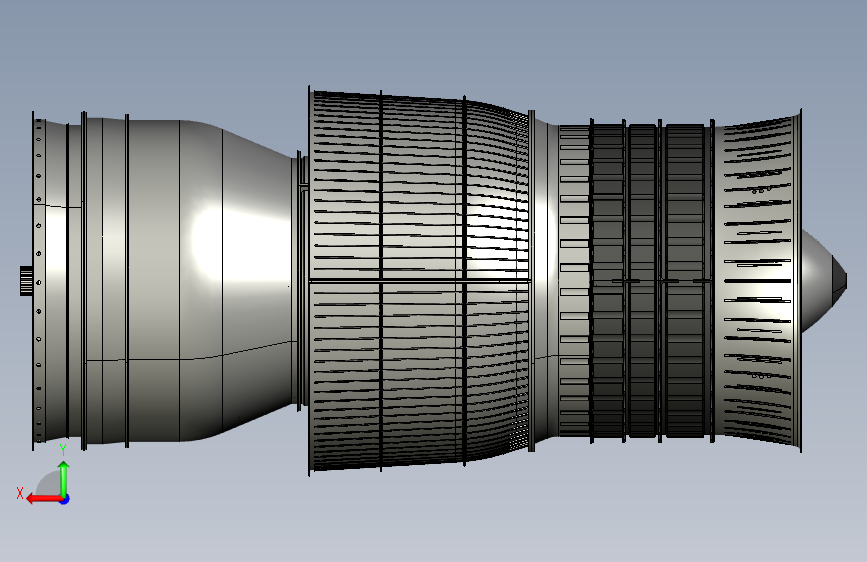Image resolution: width=867 pixels, height=562 pixels.
Task: Click the "X" label of the axis triad
Action: [20, 493]
